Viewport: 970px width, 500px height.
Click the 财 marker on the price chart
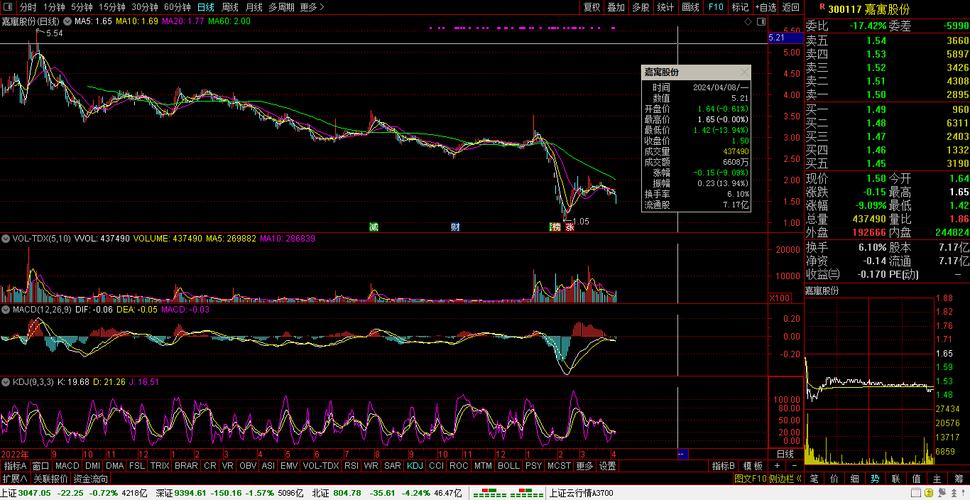[455, 227]
